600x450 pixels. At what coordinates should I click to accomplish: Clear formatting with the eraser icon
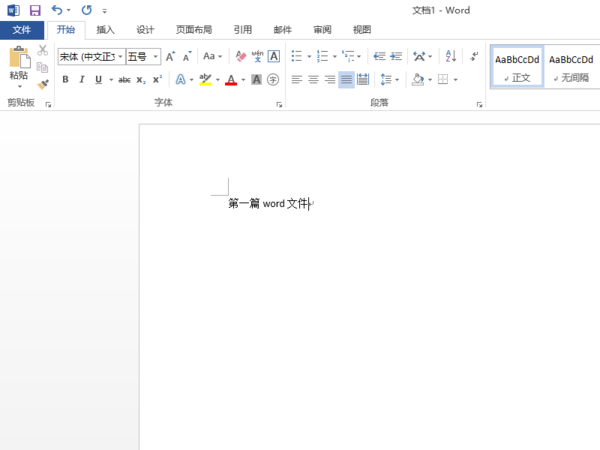[240, 57]
